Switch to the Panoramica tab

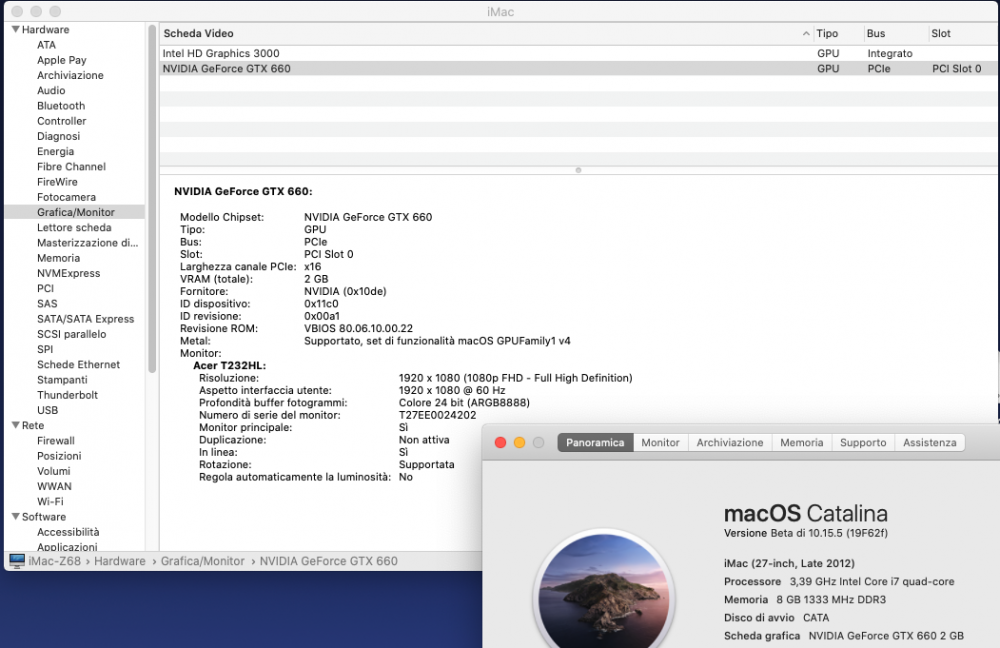point(595,442)
